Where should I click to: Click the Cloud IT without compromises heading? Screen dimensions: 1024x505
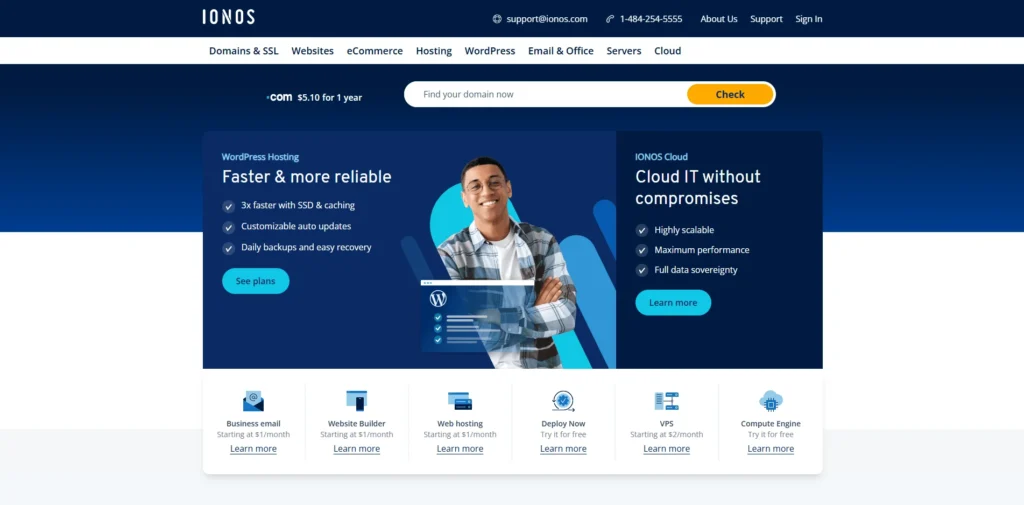click(698, 187)
